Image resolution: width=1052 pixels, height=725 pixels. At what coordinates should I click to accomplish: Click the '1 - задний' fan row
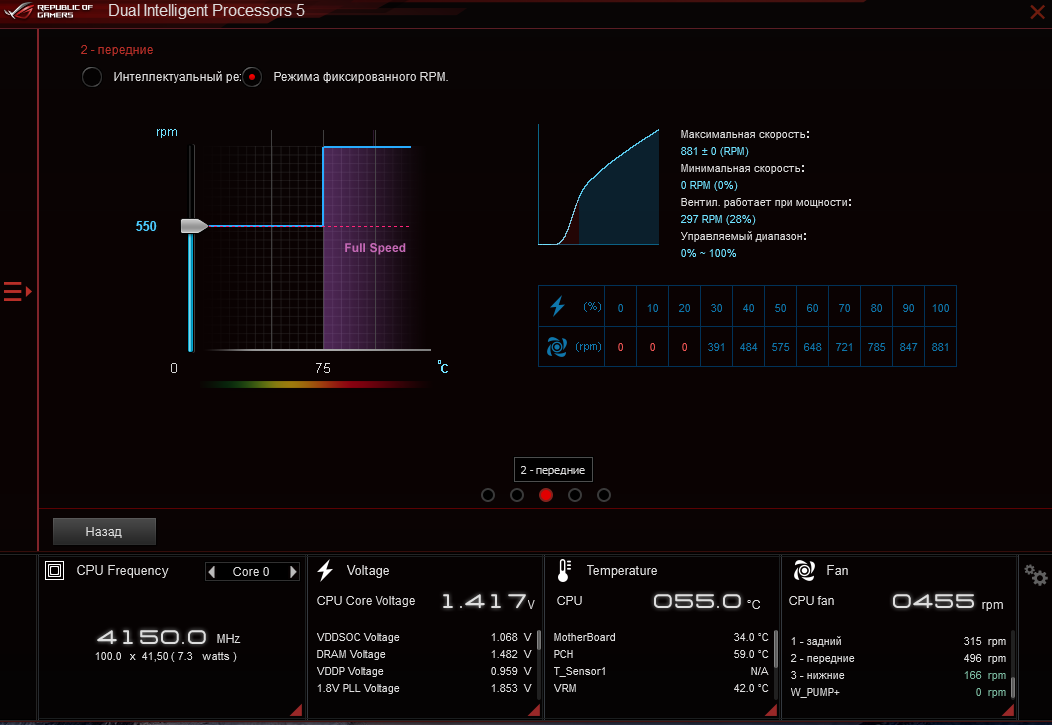point(898,641)
